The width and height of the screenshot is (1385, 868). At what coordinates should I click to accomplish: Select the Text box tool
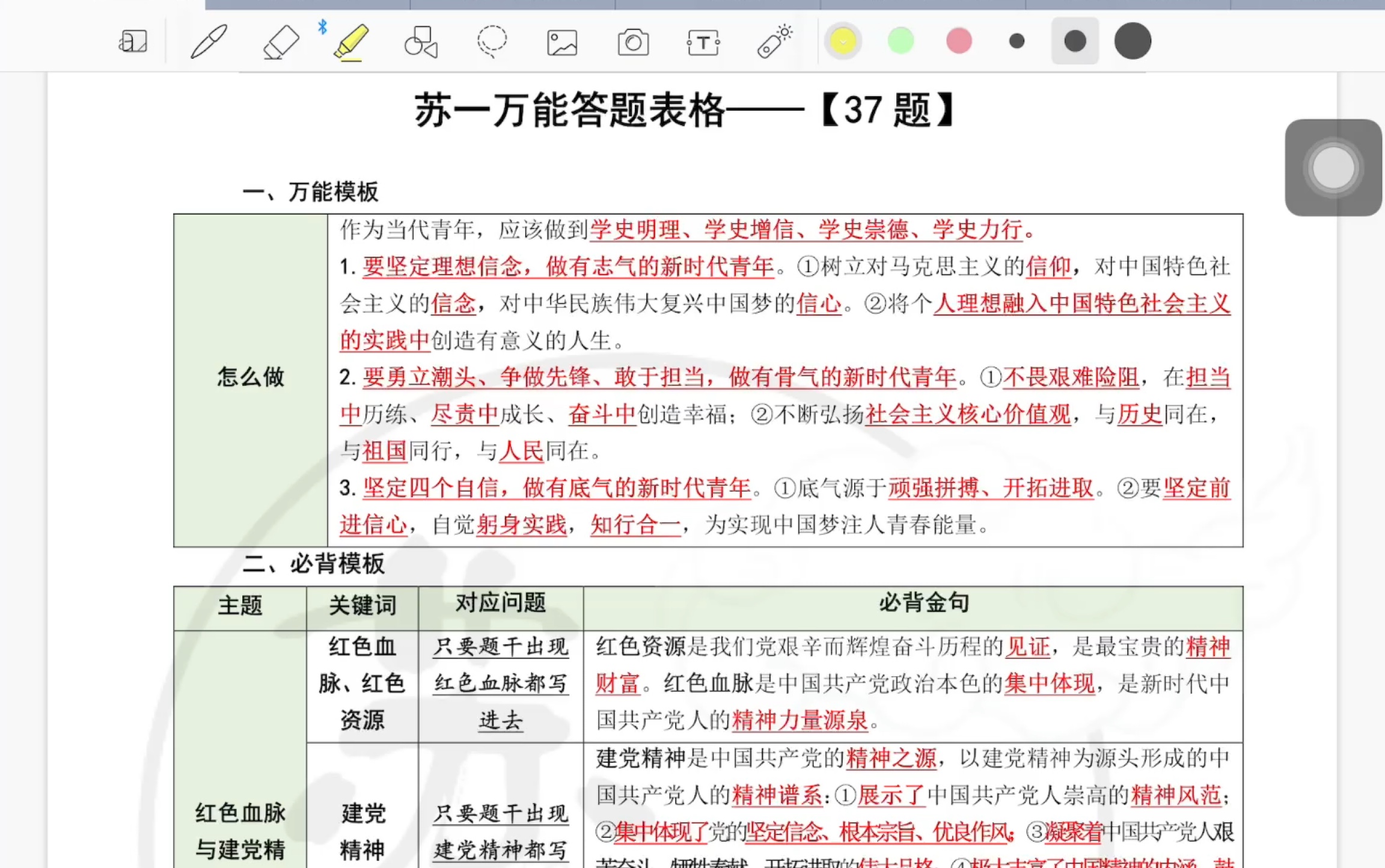click(x=703, y=43)
